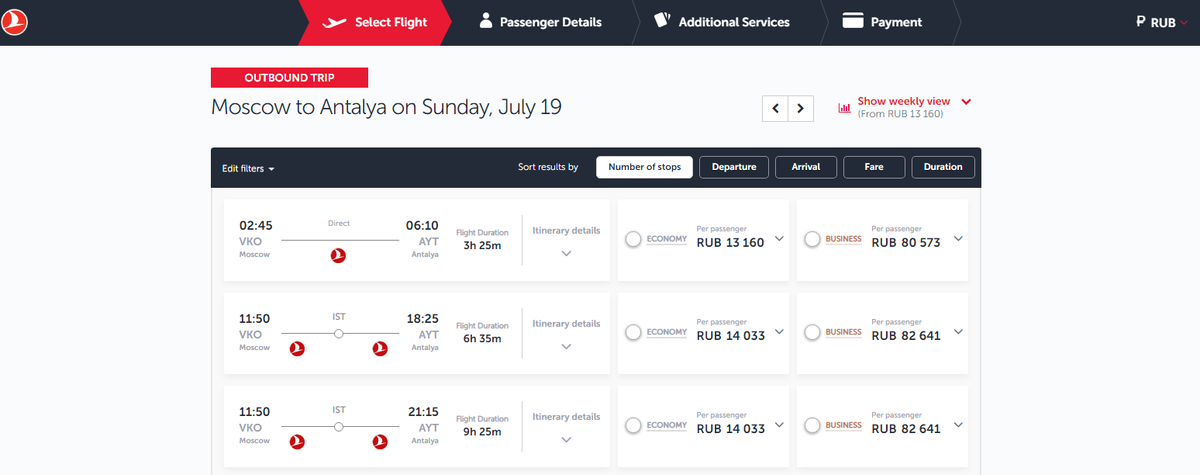Go to next day with right arrow
This screenshot has height=475, width=1200.
coord(801,108)
